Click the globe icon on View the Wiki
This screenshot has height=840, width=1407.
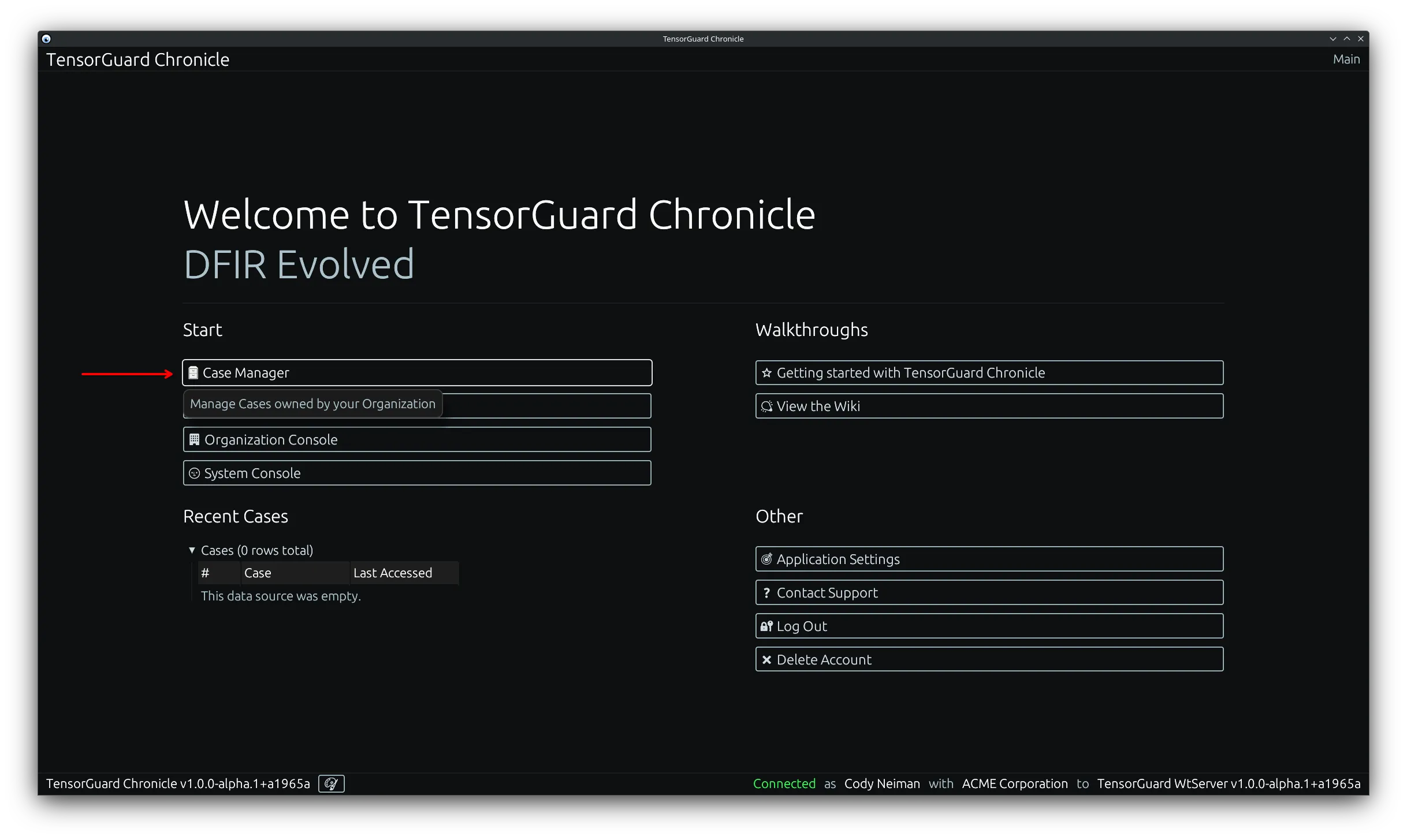766,406
